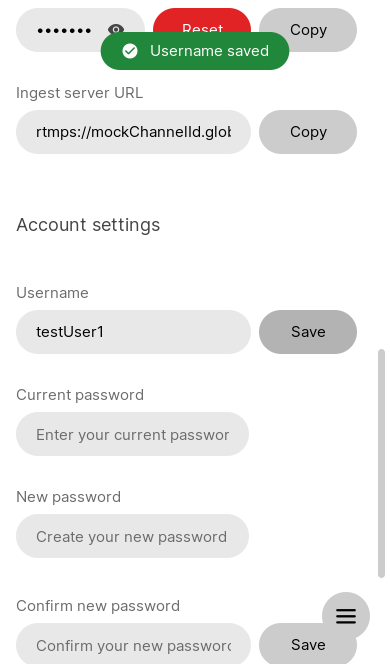
Task: Open the hamburger menu button
Action: pyautogui.click(x=346, y=616)
